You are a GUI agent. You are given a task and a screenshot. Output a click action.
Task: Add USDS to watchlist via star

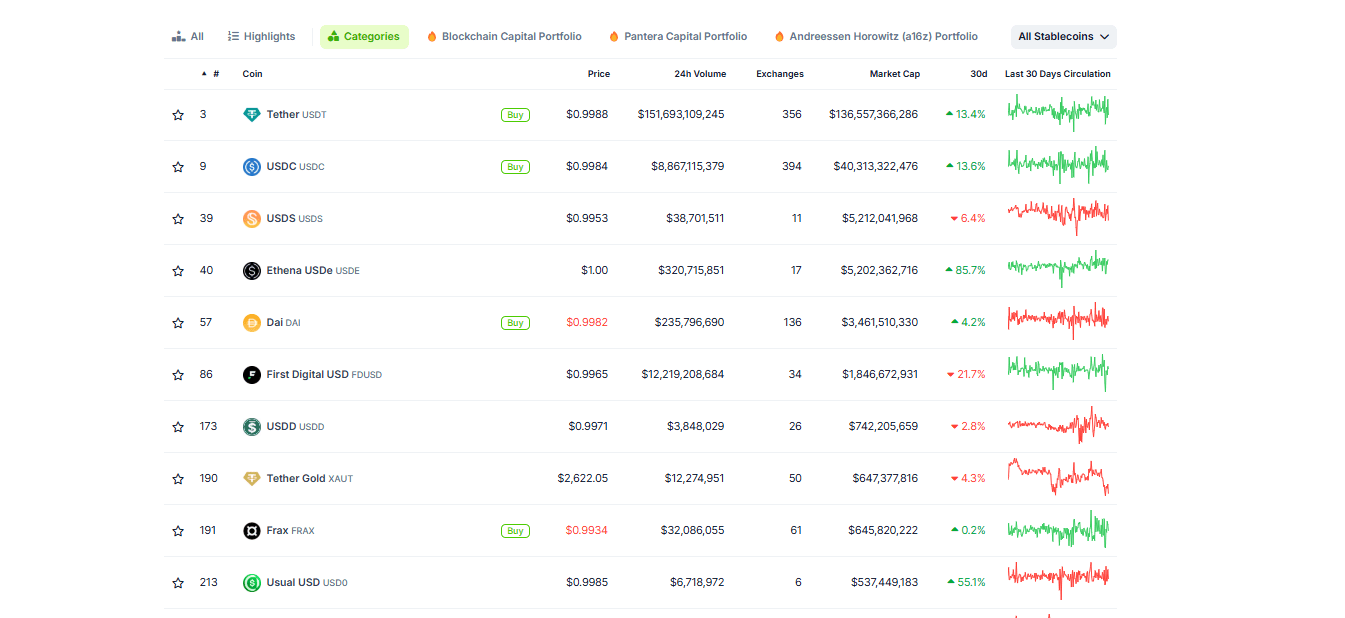[178, 219]
